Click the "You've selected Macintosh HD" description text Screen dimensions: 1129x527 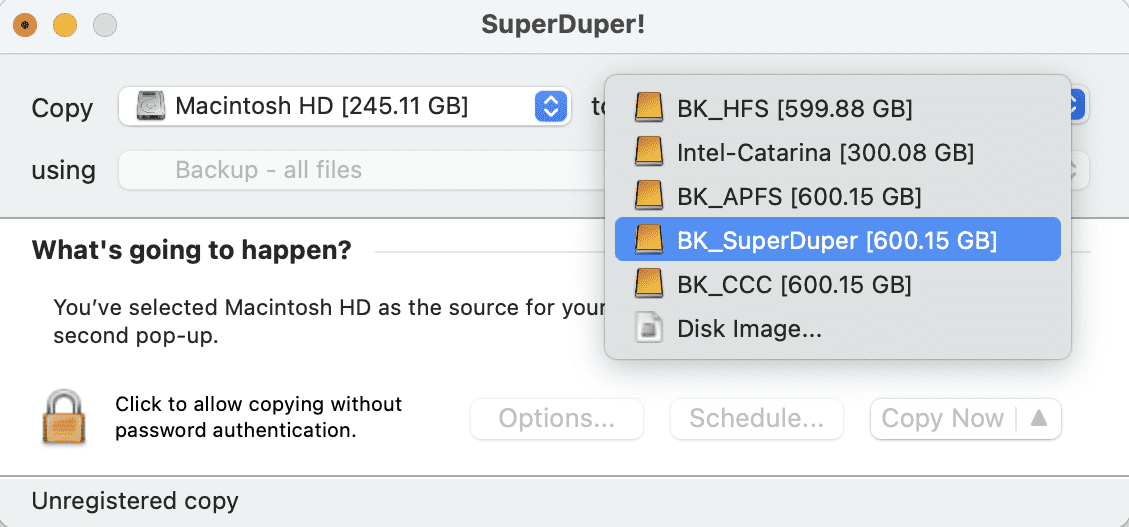coord(329,322)
